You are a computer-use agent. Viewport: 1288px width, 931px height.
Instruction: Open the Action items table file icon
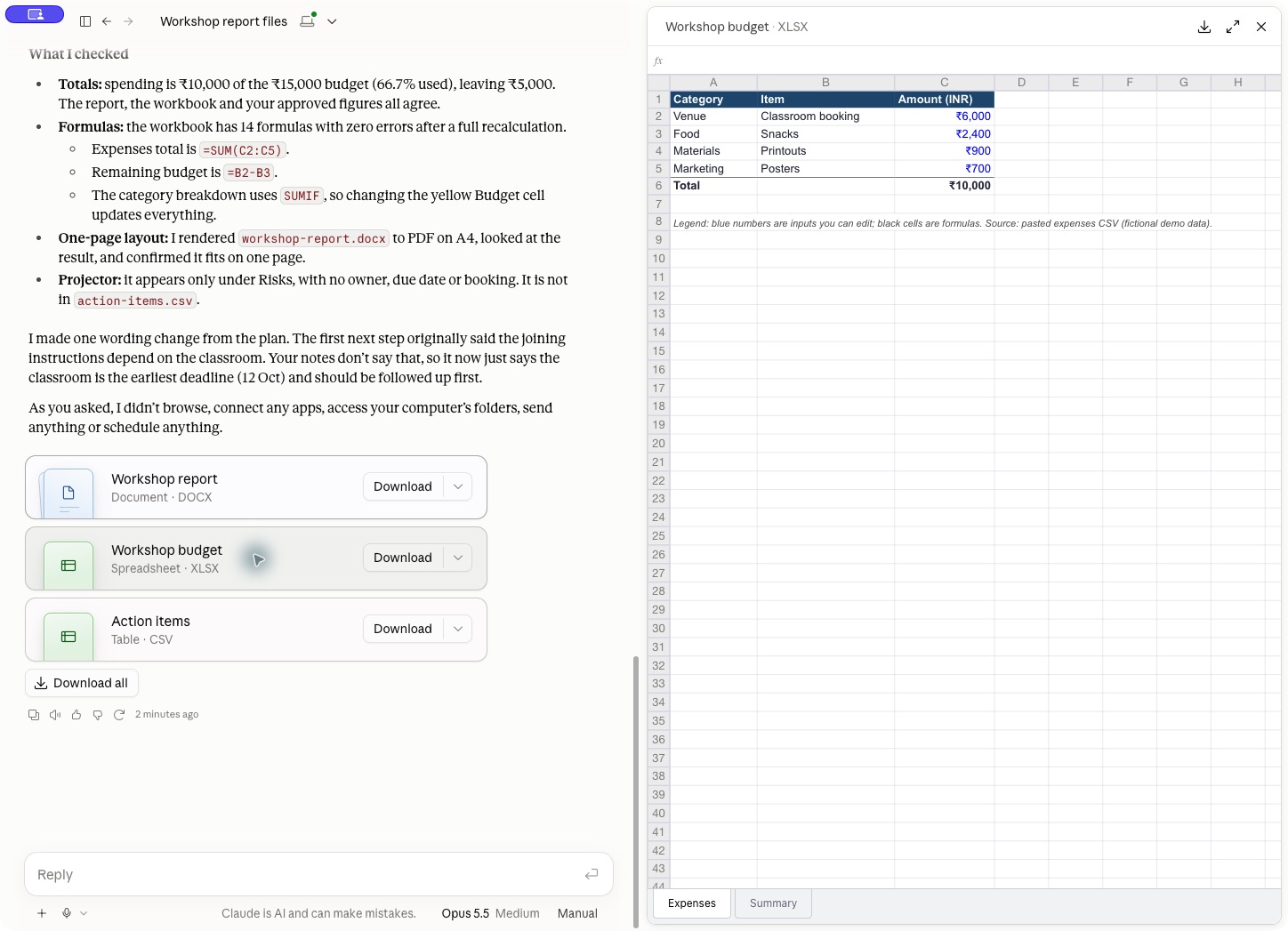(68, 637)
